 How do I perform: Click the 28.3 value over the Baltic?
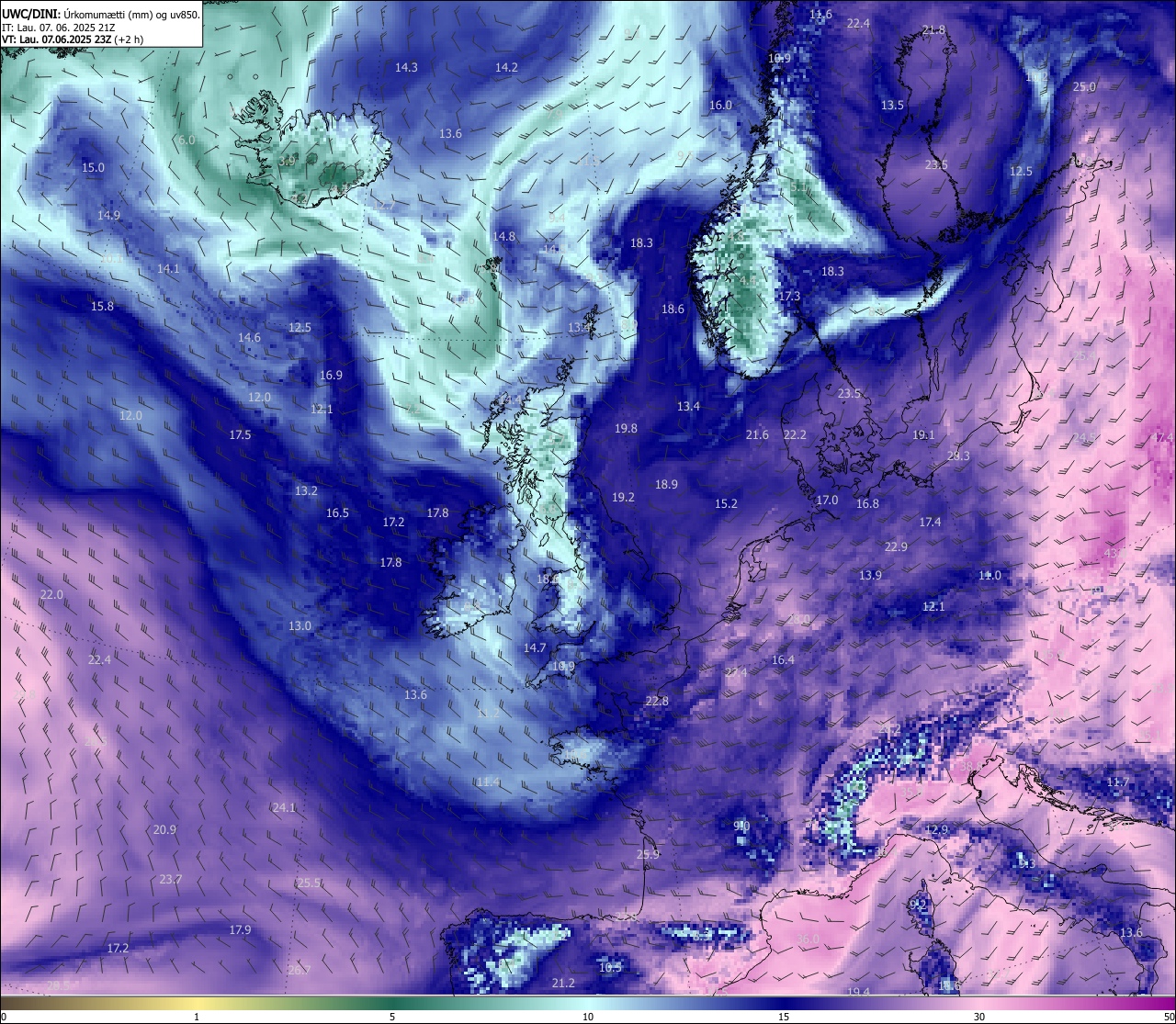tap(958, 456)
